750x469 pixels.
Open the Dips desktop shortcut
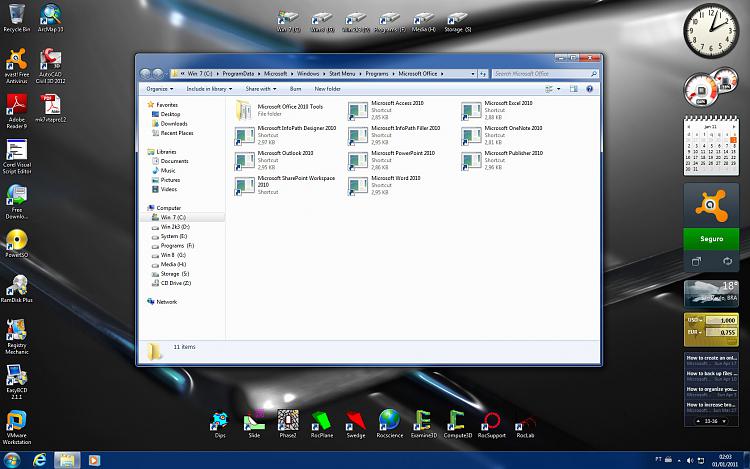(x=220, y=425)
